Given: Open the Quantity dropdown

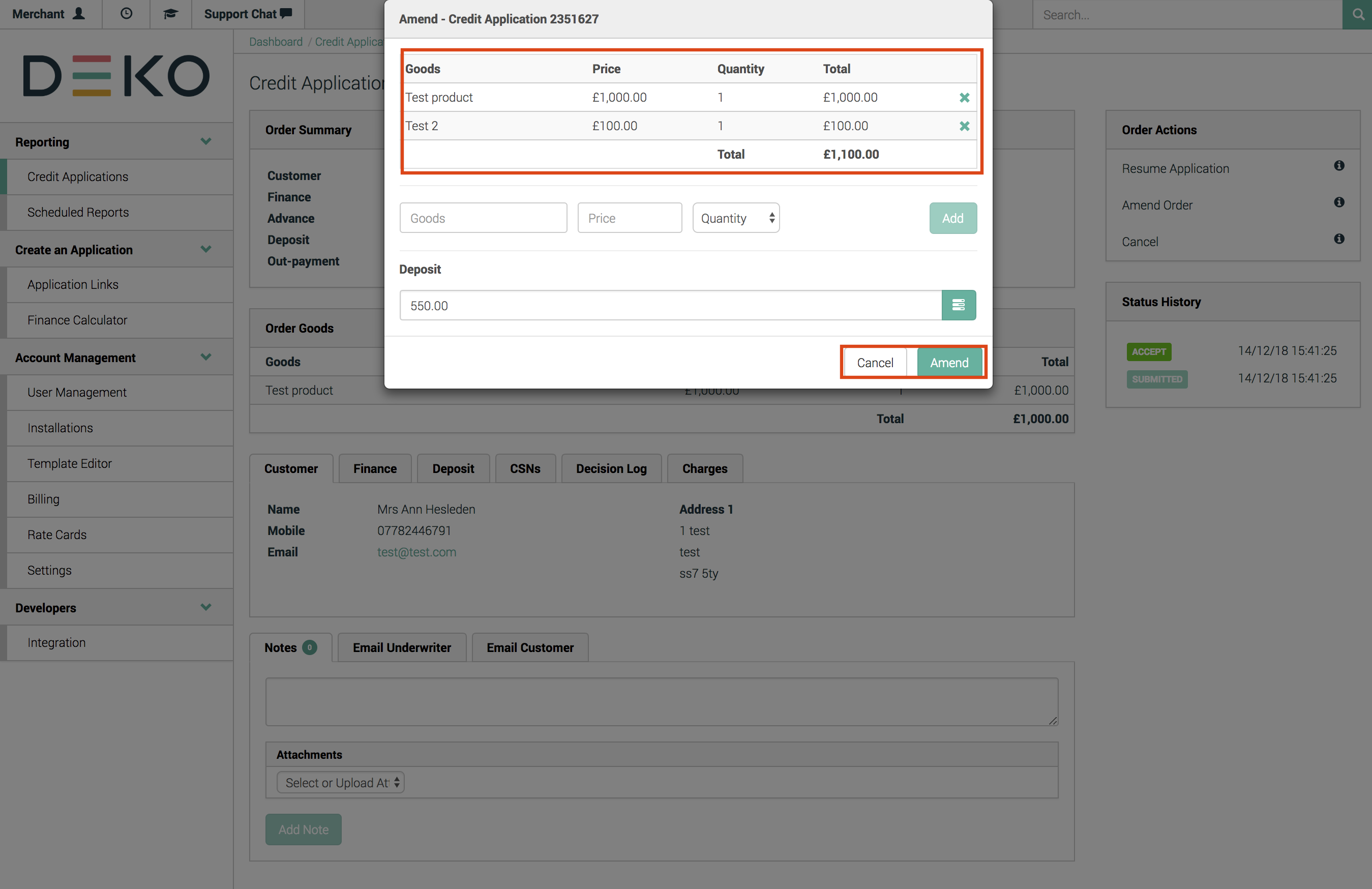Looking at the screenshot, I should pos(735,218).
